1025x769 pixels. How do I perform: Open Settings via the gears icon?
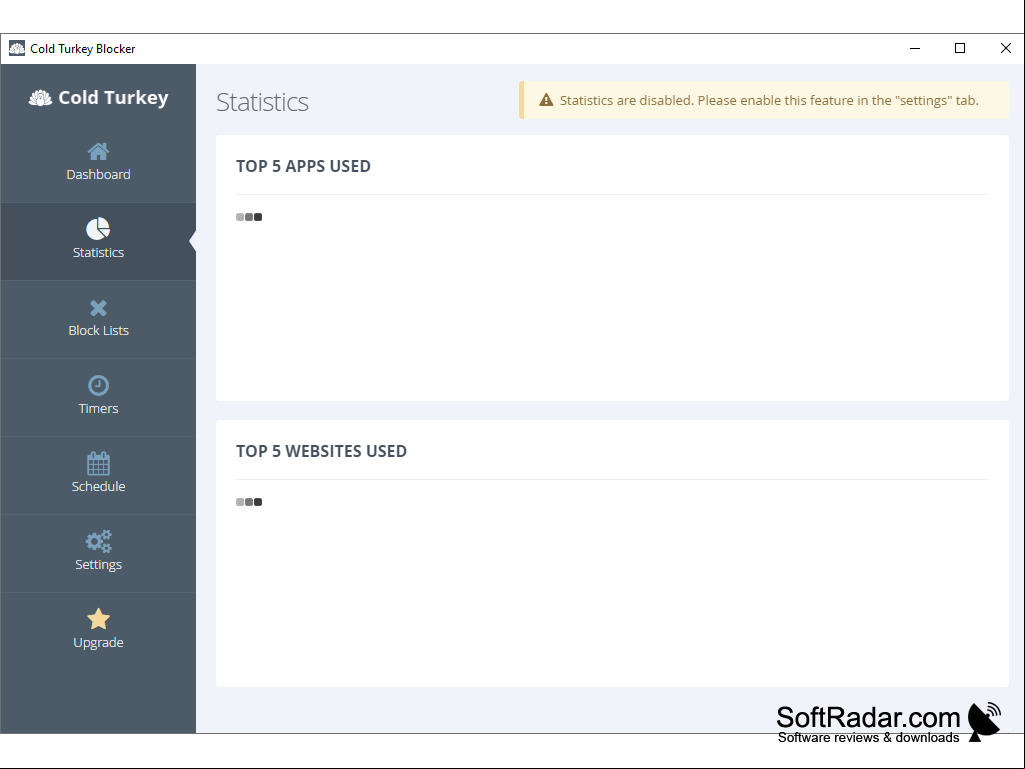[98, 541]
